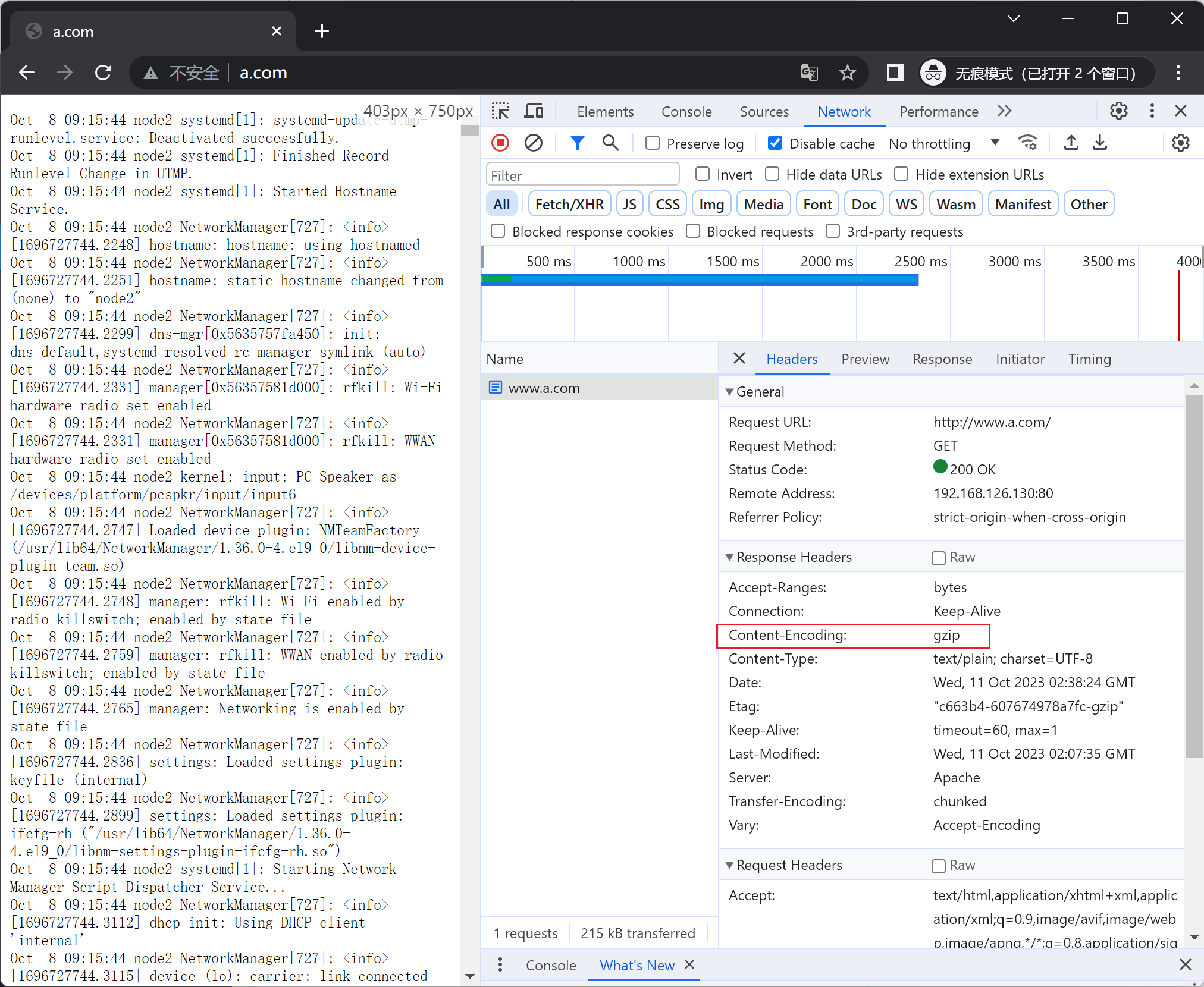Viewport: 1204px width, 987px height.
Task: Toggle the network filter funnel icon
Action: click(x=577, y=143)
